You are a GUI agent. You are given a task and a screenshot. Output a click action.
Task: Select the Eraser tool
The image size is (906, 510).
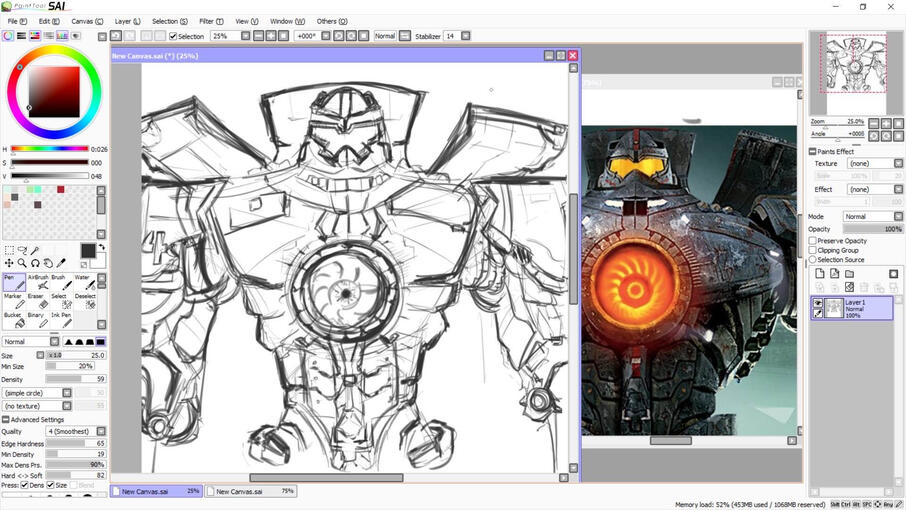(x=38, y=301)
